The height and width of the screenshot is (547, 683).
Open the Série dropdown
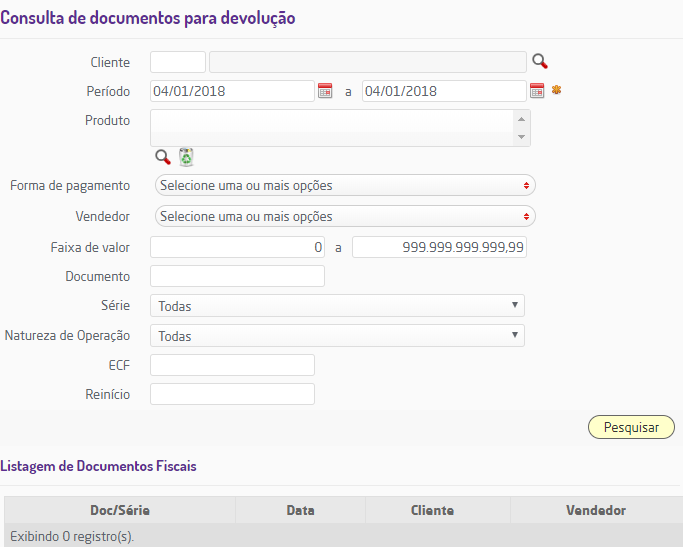pos(337,306)
